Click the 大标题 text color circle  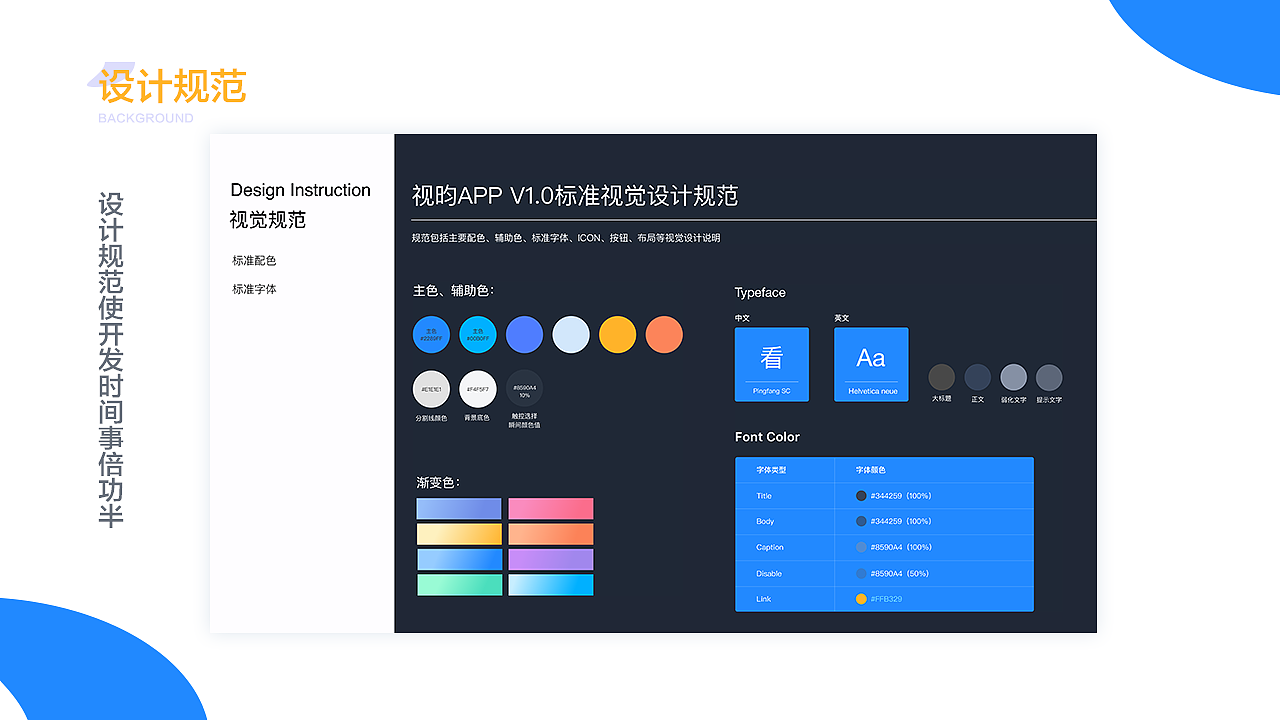coord(941,377)
